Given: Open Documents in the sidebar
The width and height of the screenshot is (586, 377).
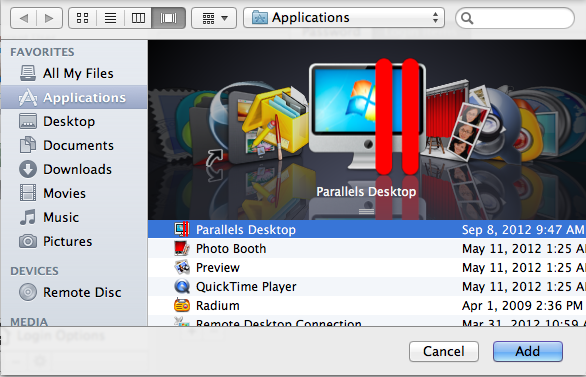Looking at the screenshot, I should (x=74, y=145).
